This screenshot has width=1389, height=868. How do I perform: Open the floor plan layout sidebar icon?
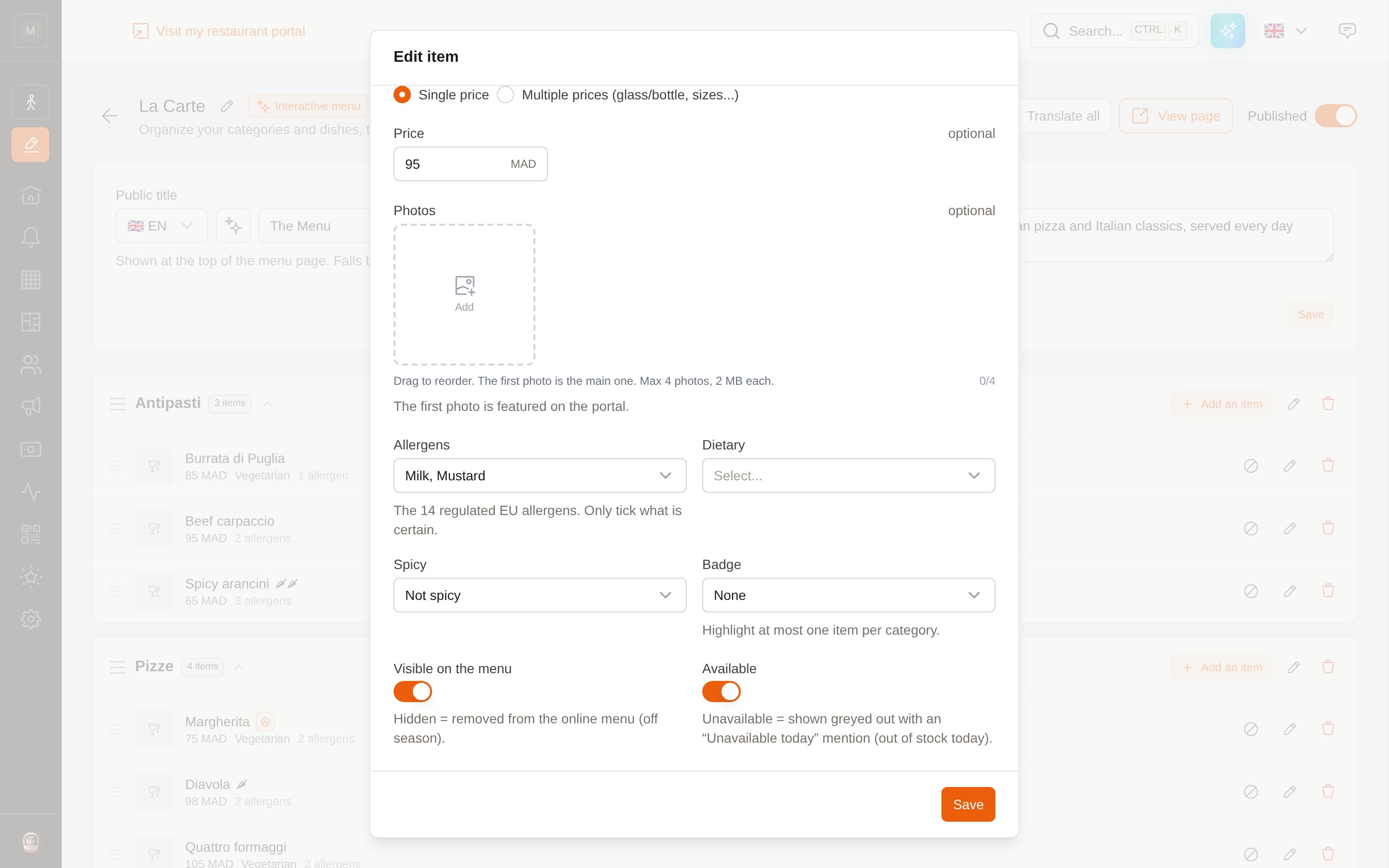[x=30, y=322]
